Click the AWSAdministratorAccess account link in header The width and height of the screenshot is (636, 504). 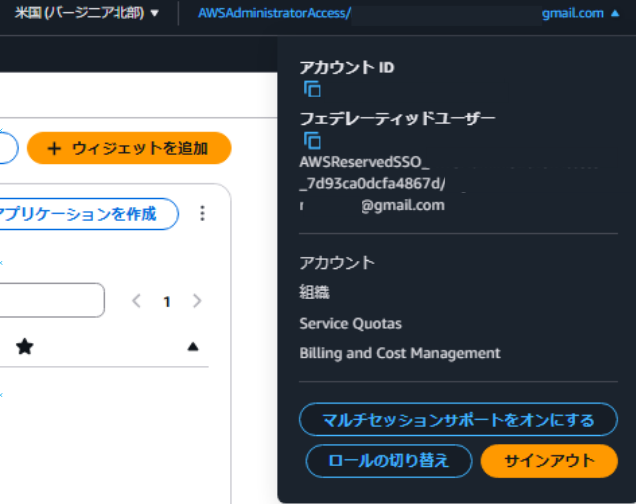click(x=274, y=13)
